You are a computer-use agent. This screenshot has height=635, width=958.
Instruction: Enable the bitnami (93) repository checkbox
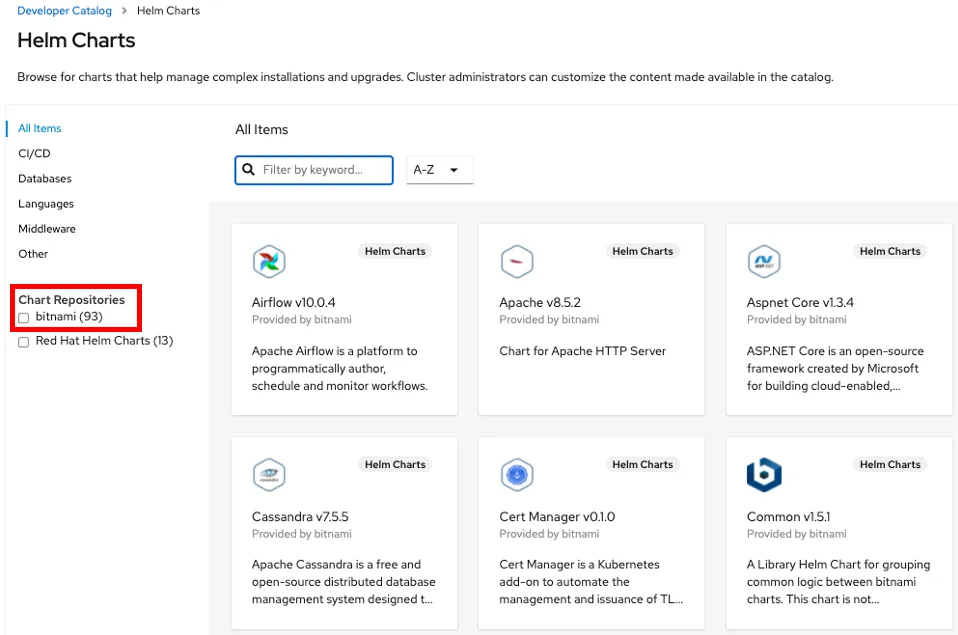click(x=24, y=318)
